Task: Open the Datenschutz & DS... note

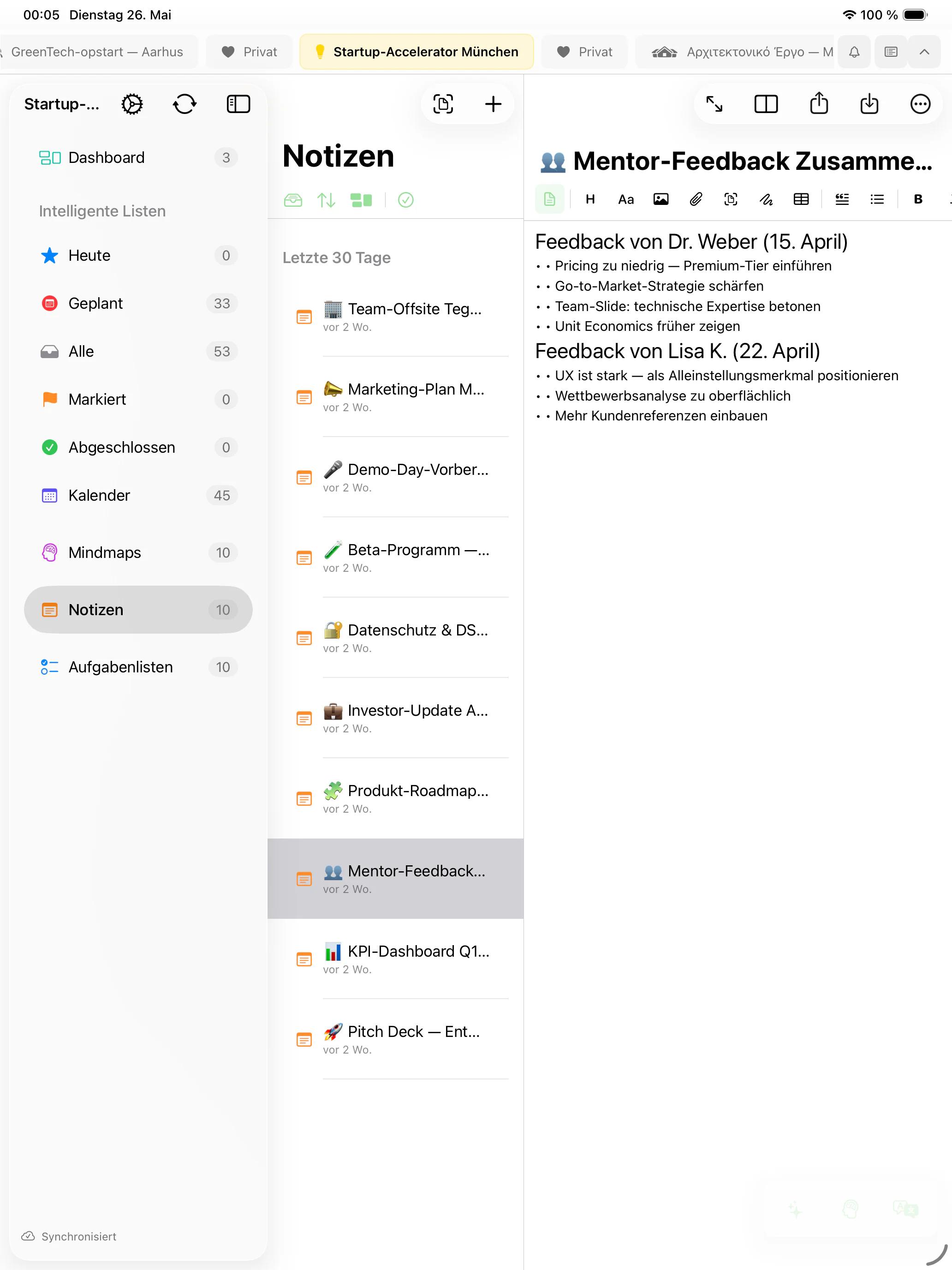Action: (395, 638)
